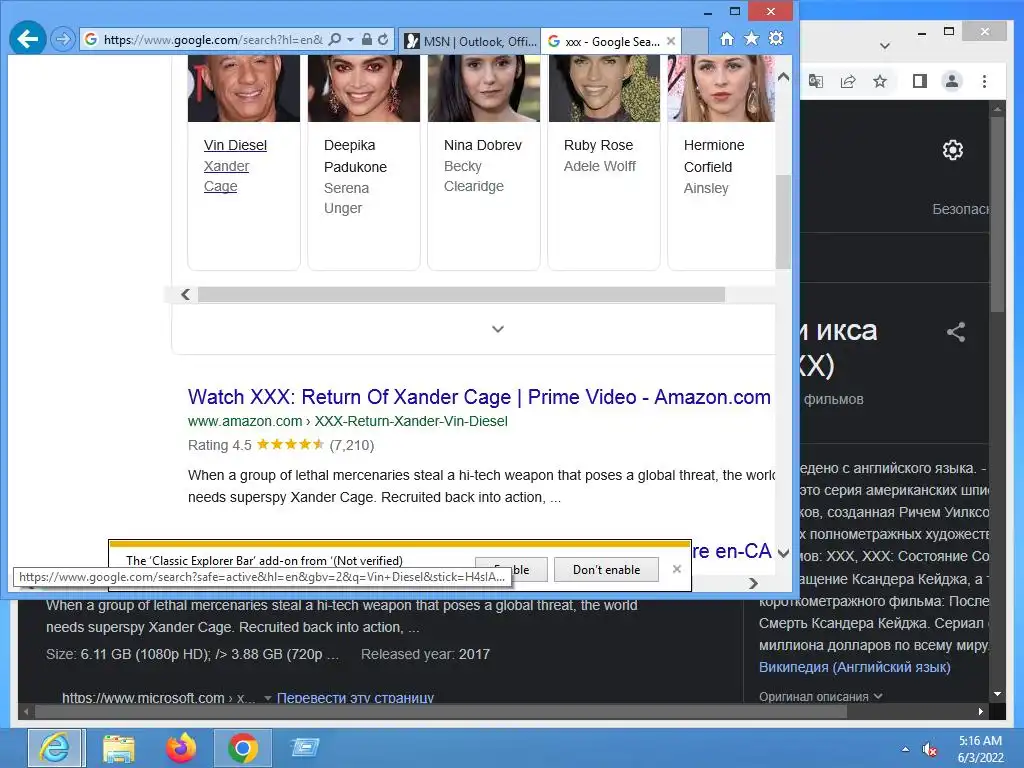The image size is (1024, 768).
Task: Open the Википедия (Английский язык) link
Action: tap(854, 667)
